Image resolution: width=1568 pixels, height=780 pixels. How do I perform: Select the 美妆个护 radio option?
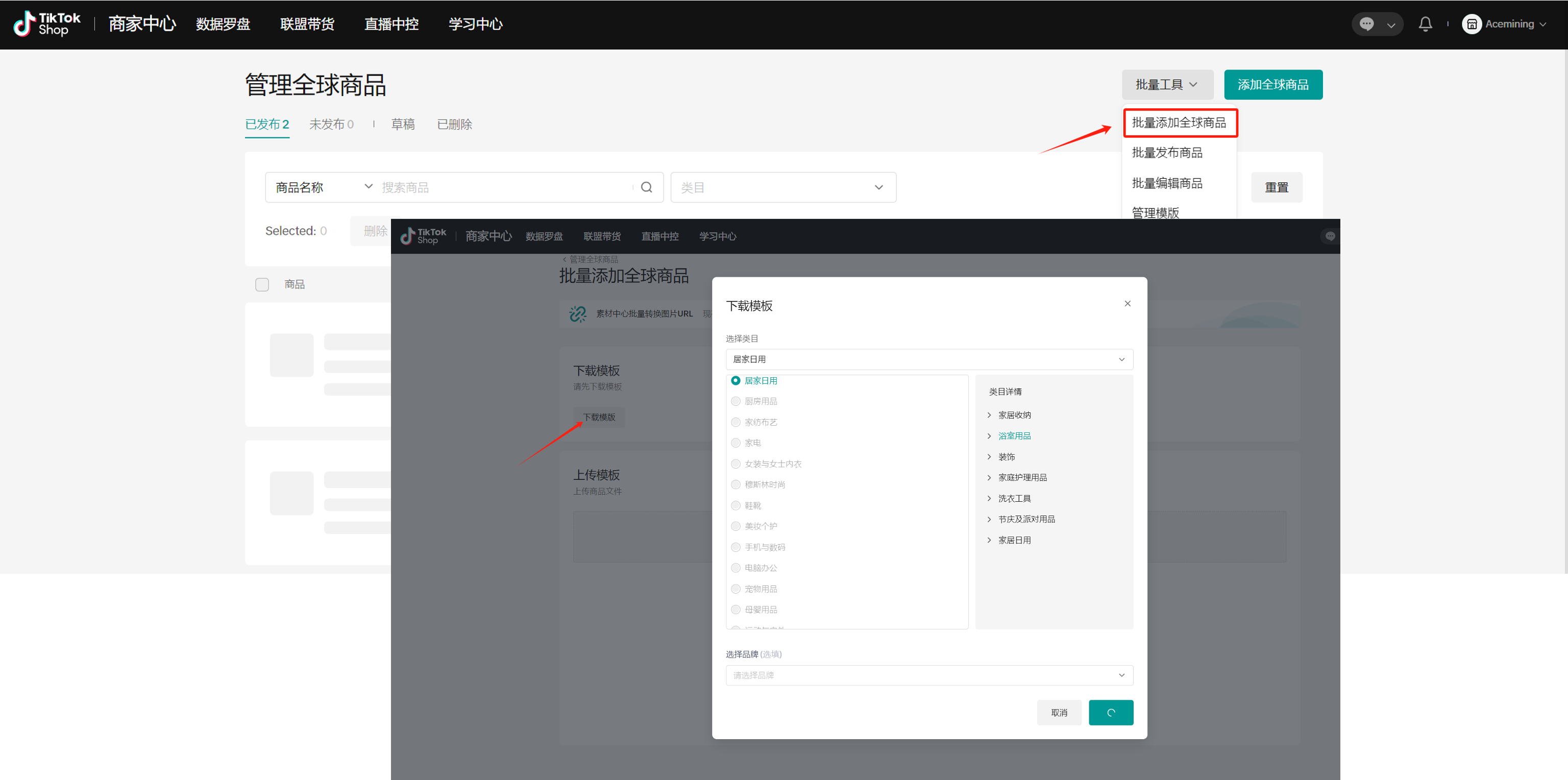(x=736, y=526)
